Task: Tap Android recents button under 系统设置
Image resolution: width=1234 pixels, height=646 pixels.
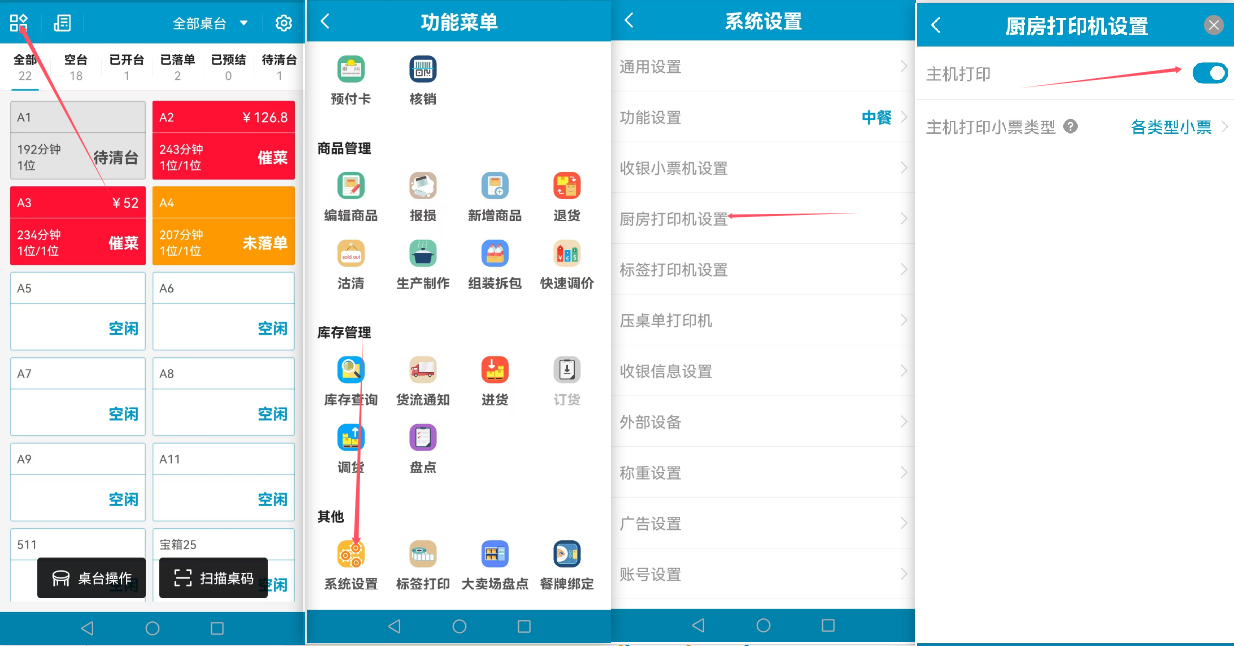Action: (828, 626)
